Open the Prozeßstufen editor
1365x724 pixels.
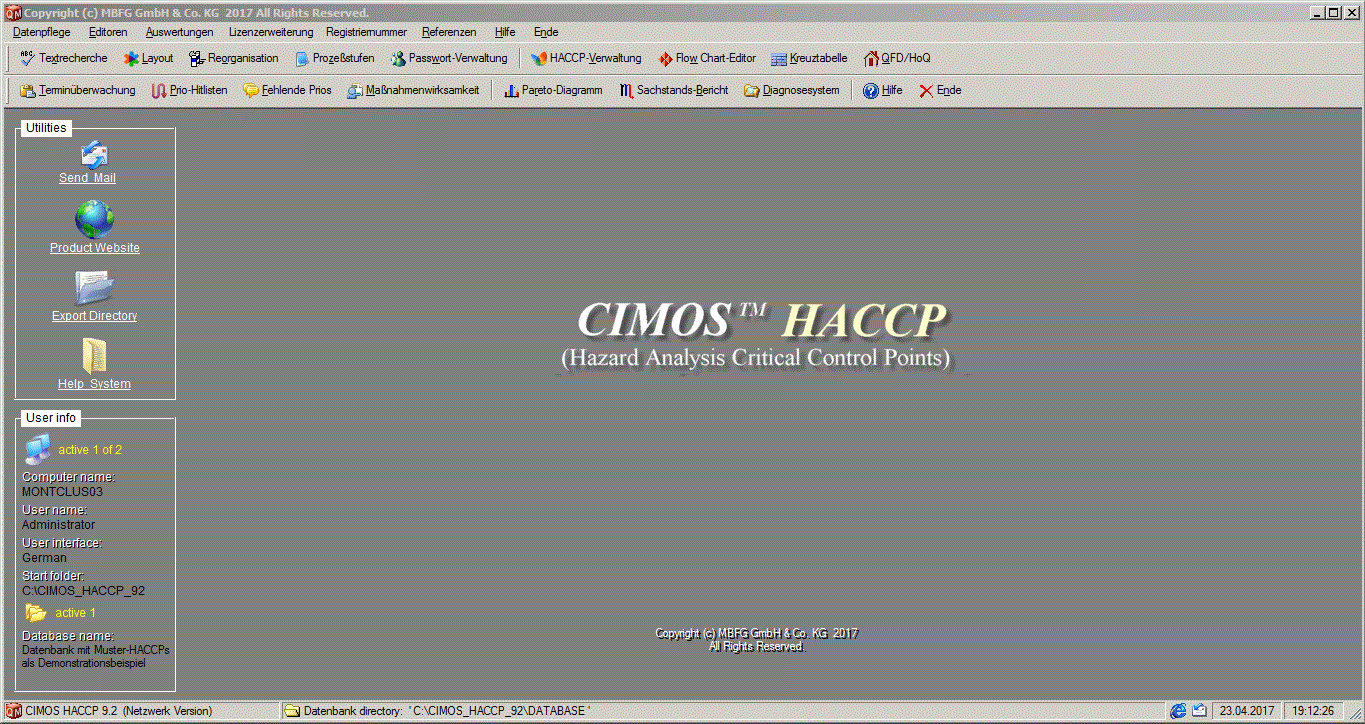click(x=334, y=58)
